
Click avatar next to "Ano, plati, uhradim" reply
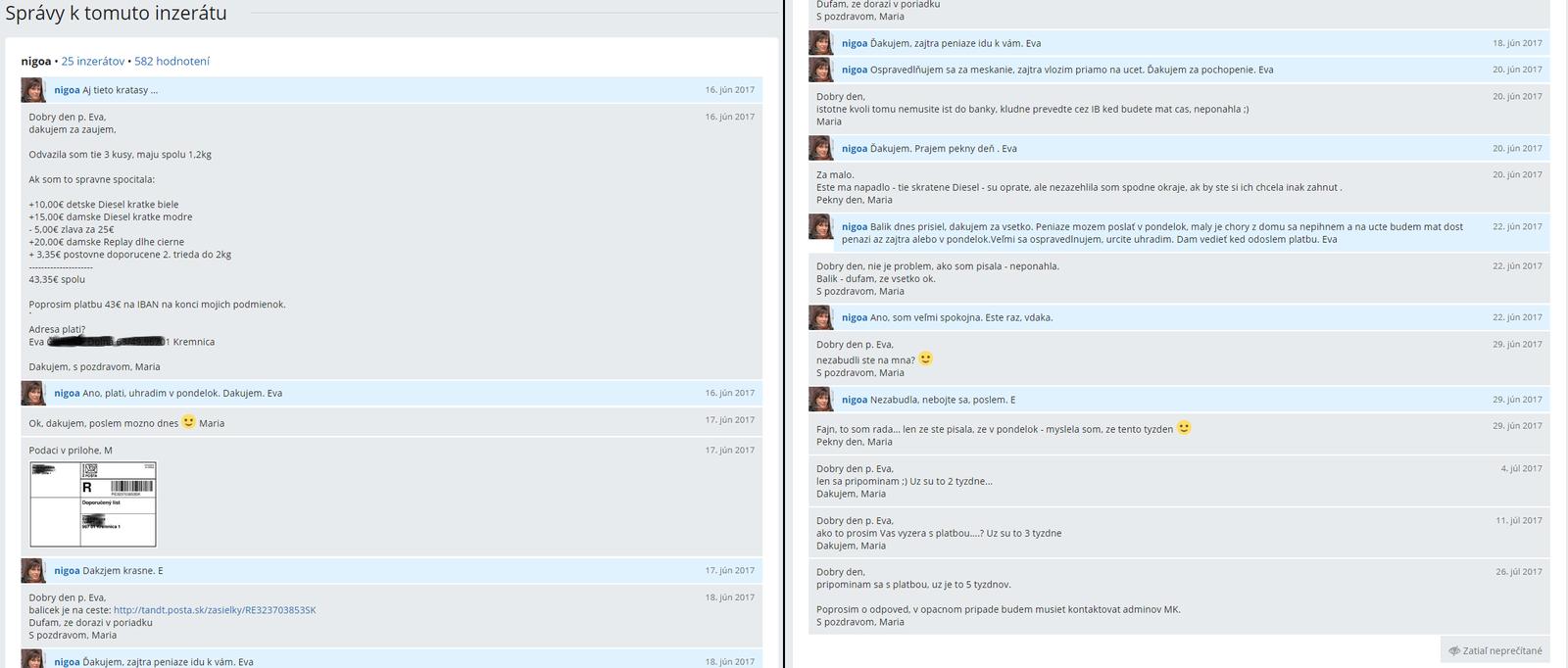(x=33, y=394)
